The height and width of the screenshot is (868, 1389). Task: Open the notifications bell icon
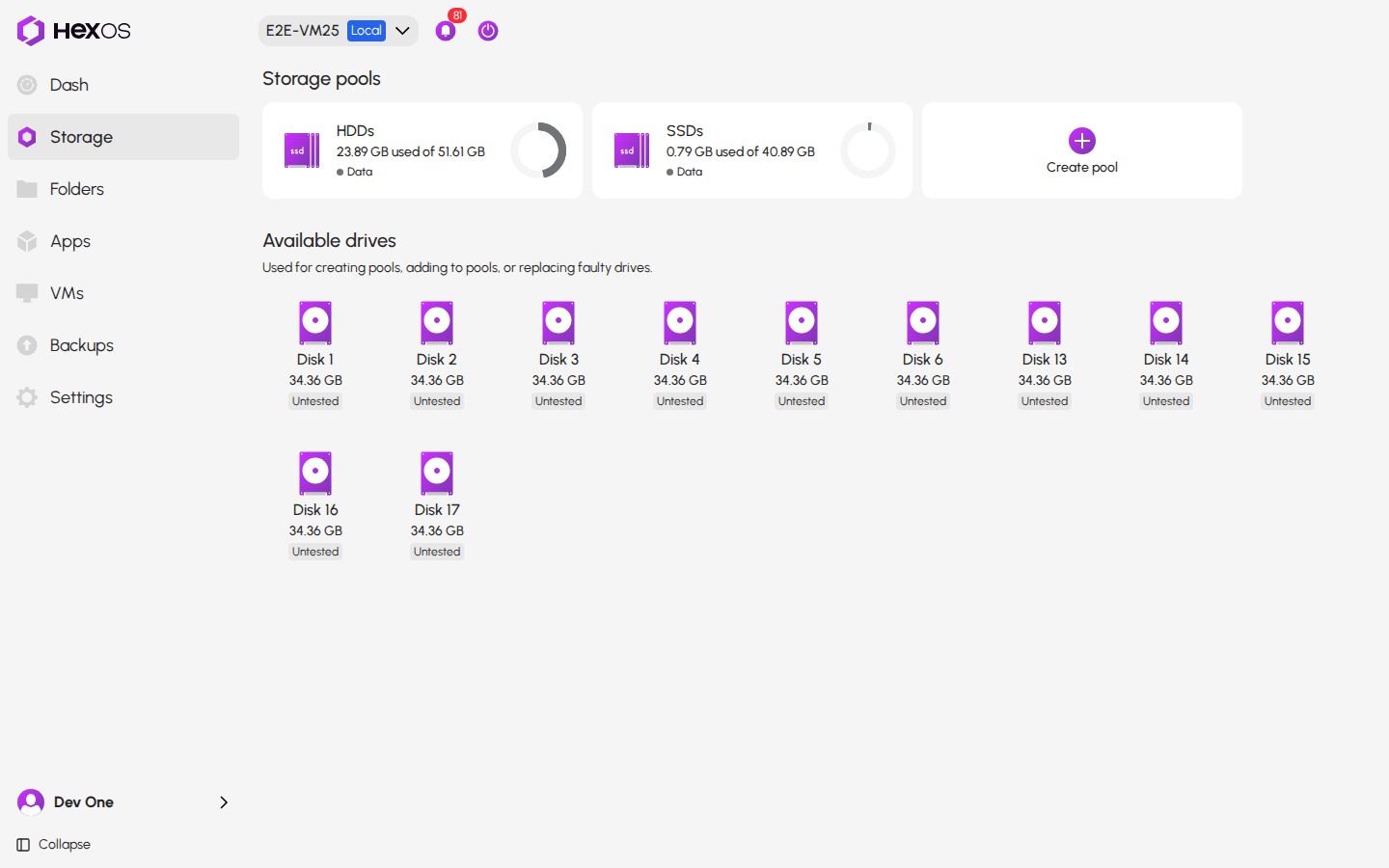446,31
